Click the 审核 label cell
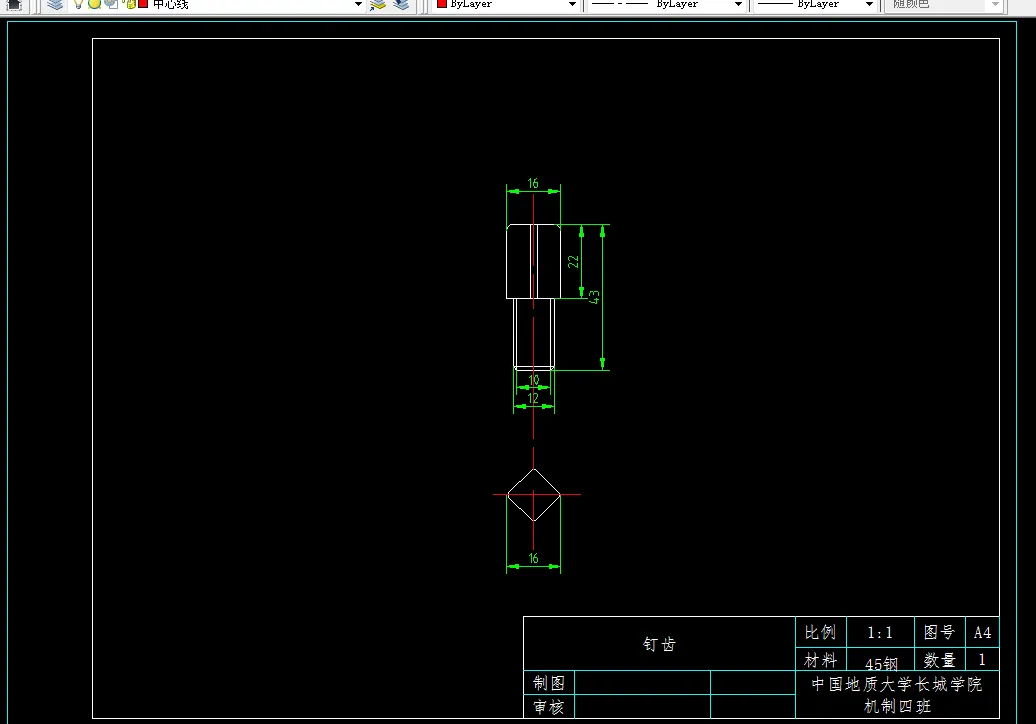 pos(548,707)
